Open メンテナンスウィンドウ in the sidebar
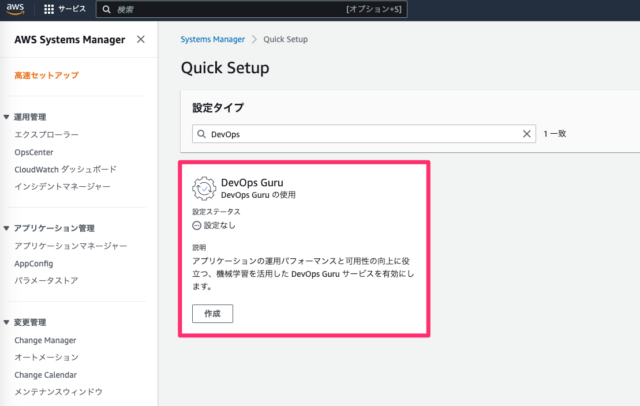The image size is (640, 406). [58, 392]
